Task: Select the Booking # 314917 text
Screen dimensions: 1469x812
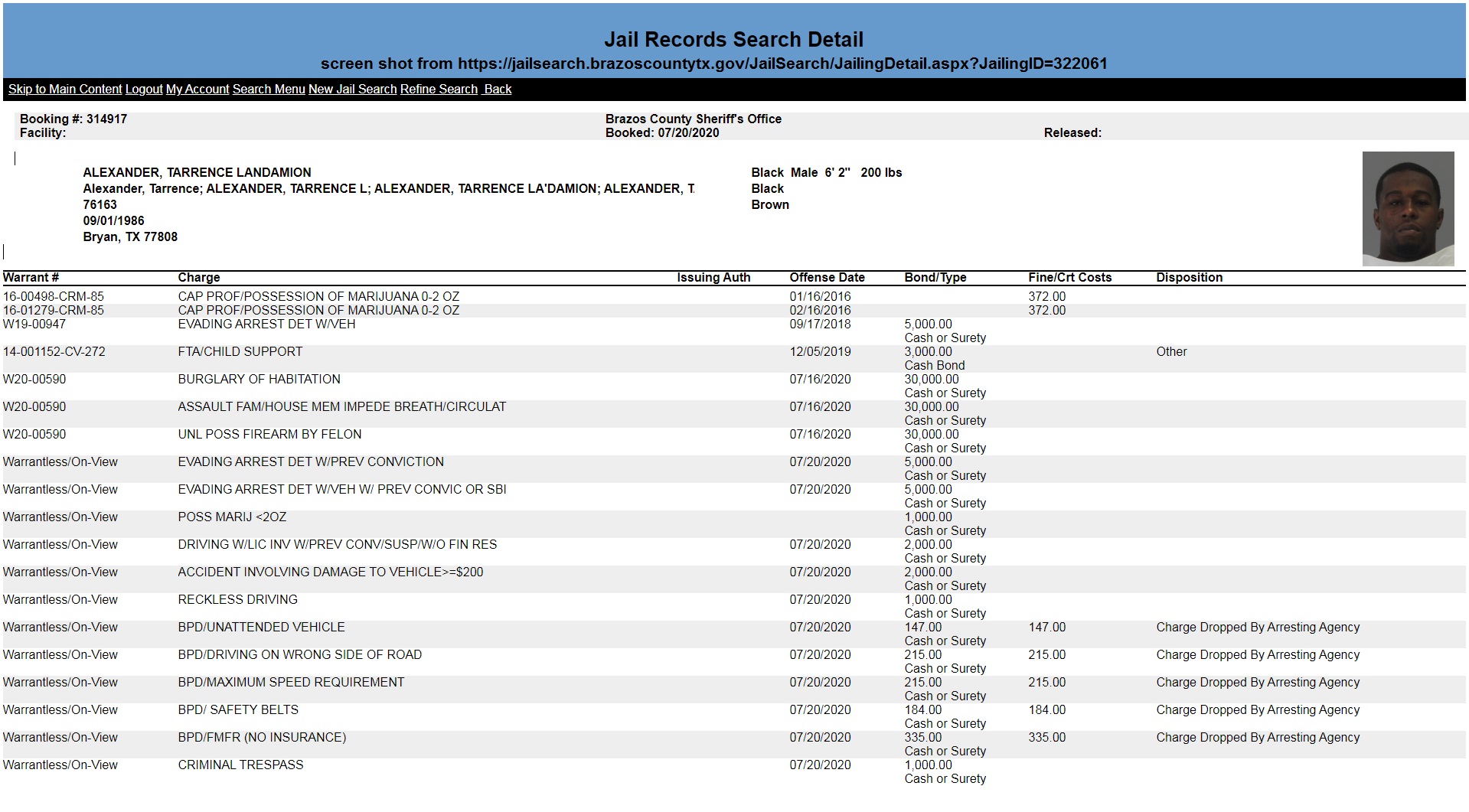Action: pyautogui.click(x=73, y=119)
